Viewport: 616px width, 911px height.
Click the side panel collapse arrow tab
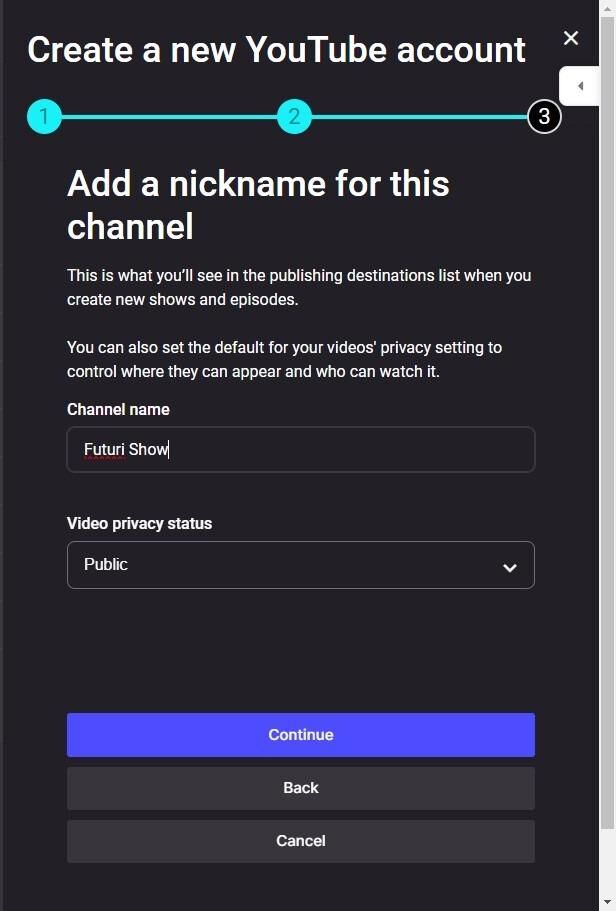(x=580, y=86)
